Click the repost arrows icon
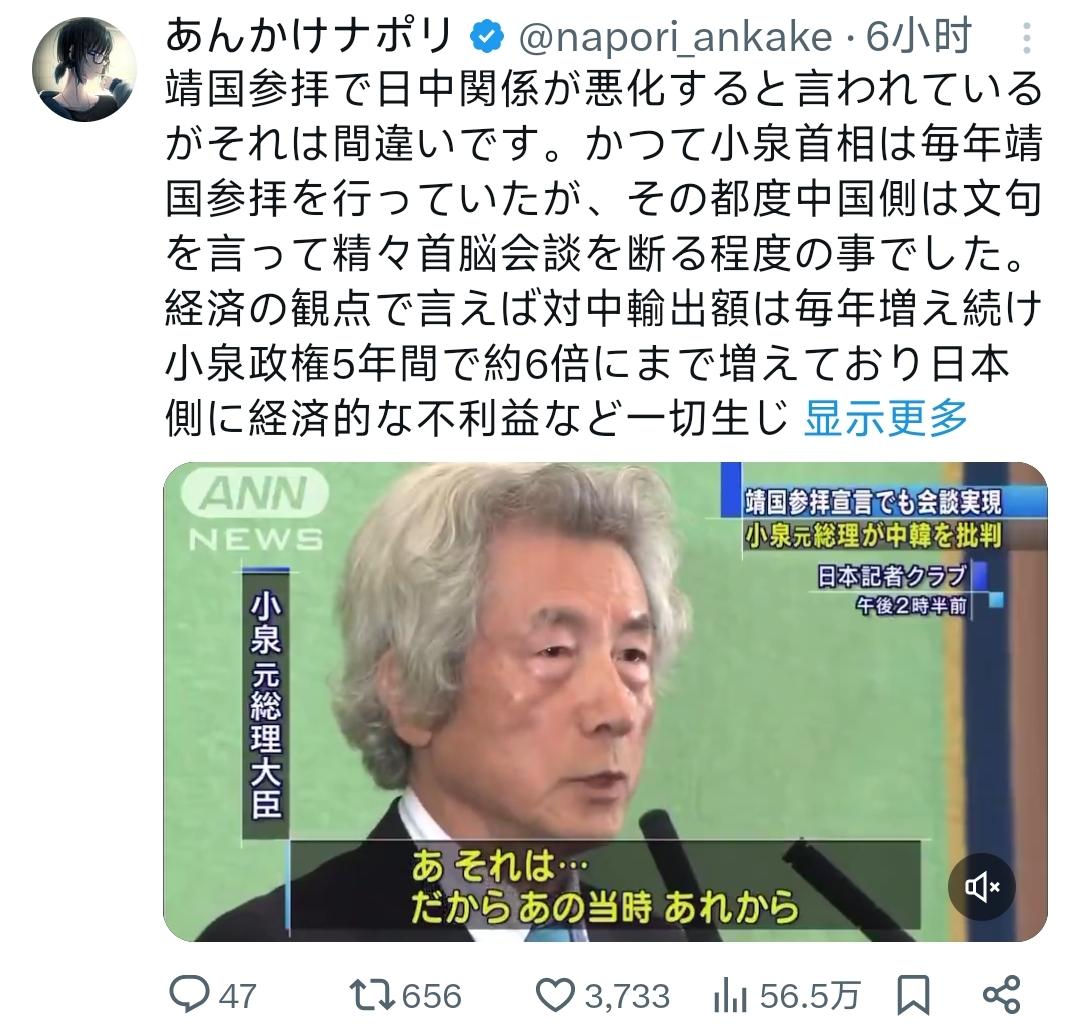 point(371,995)
